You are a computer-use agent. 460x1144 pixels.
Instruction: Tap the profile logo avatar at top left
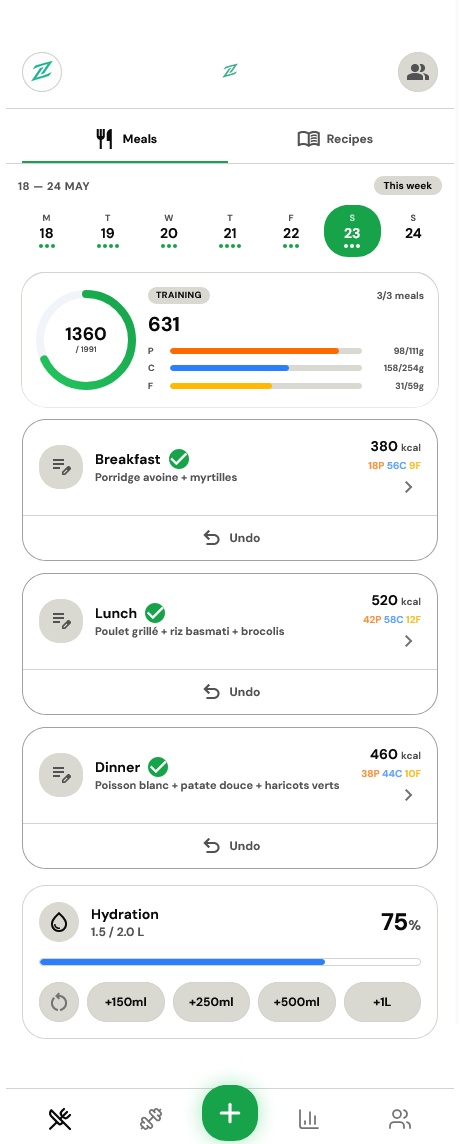pos(42,72)
